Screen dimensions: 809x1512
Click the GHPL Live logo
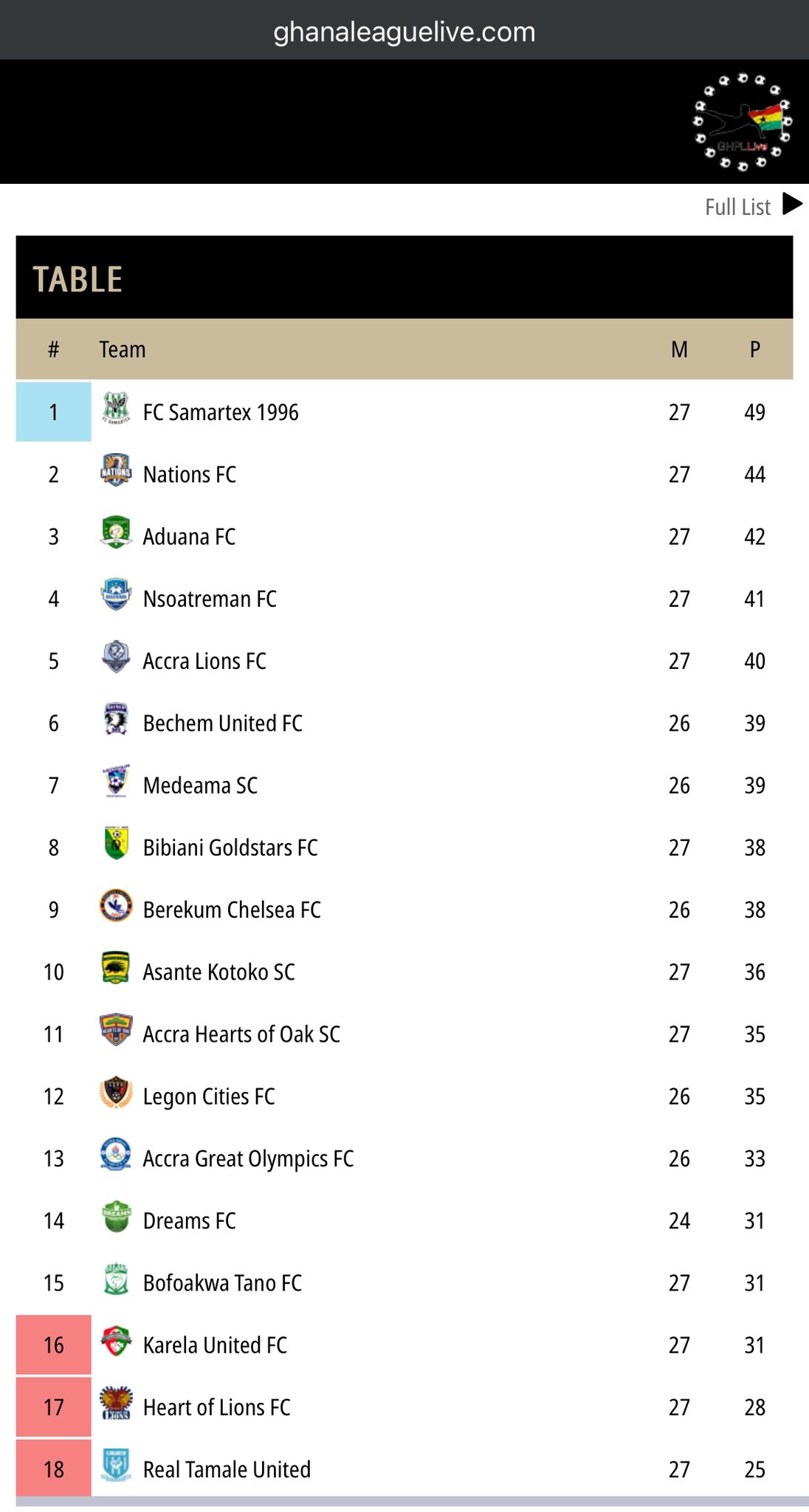click(x=742, y=122)
